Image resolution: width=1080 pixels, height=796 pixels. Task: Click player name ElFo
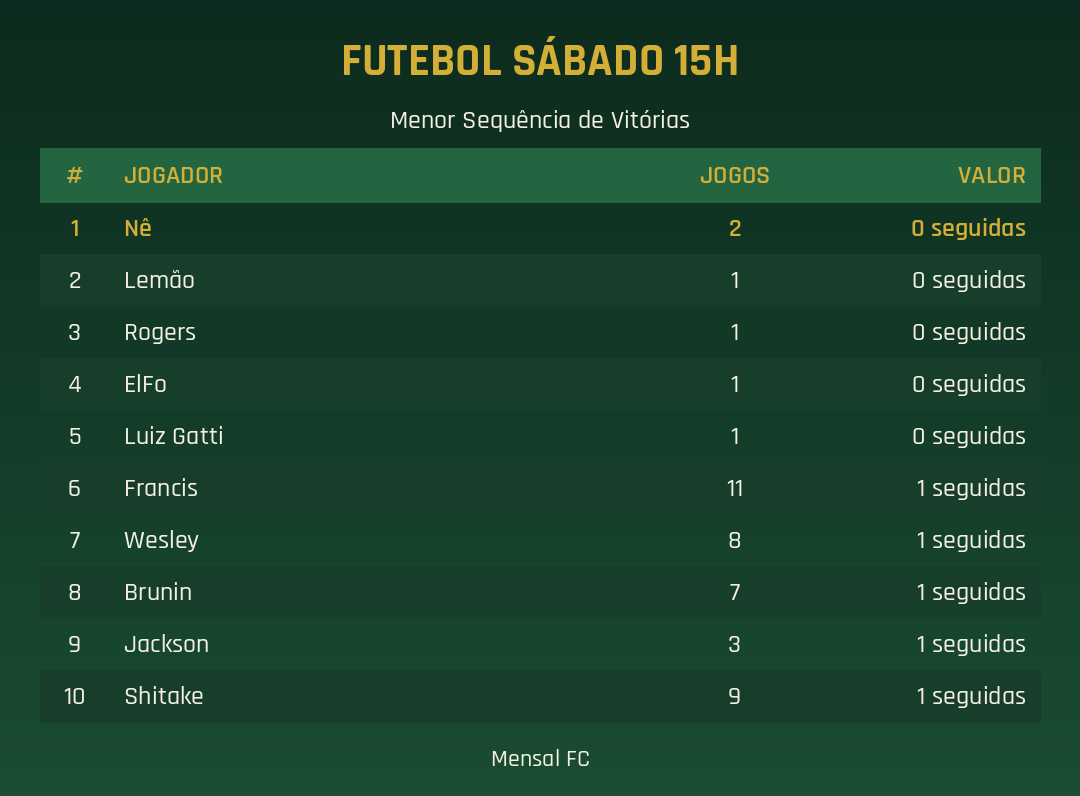pyautogui.click(x=145, y=384)
